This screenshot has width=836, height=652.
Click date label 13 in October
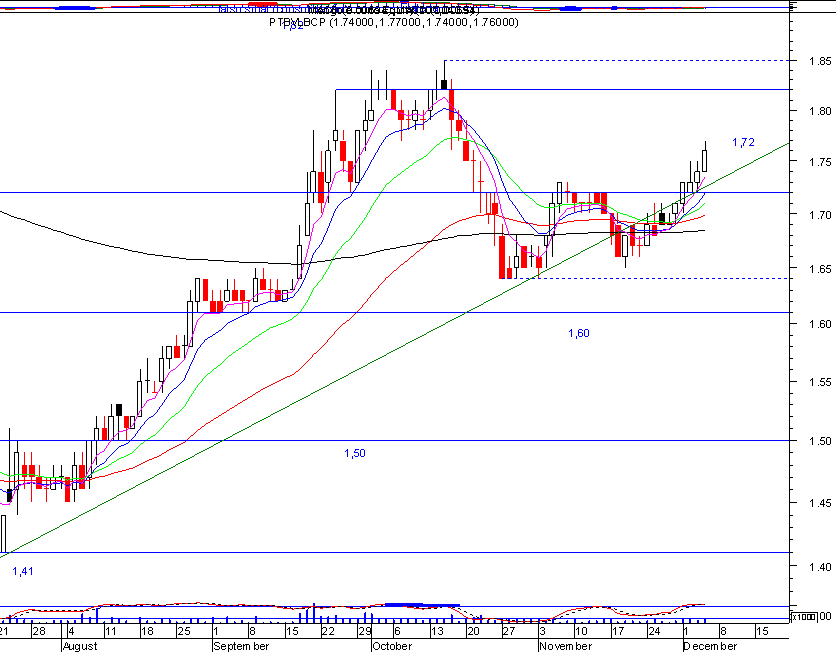click(437, 631)
